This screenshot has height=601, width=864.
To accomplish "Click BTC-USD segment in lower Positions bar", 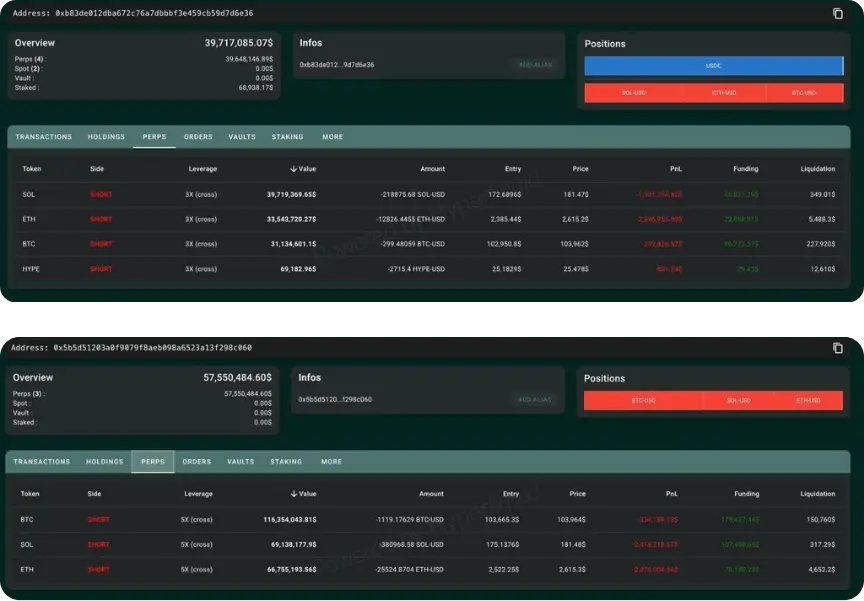I will (643, 400).
